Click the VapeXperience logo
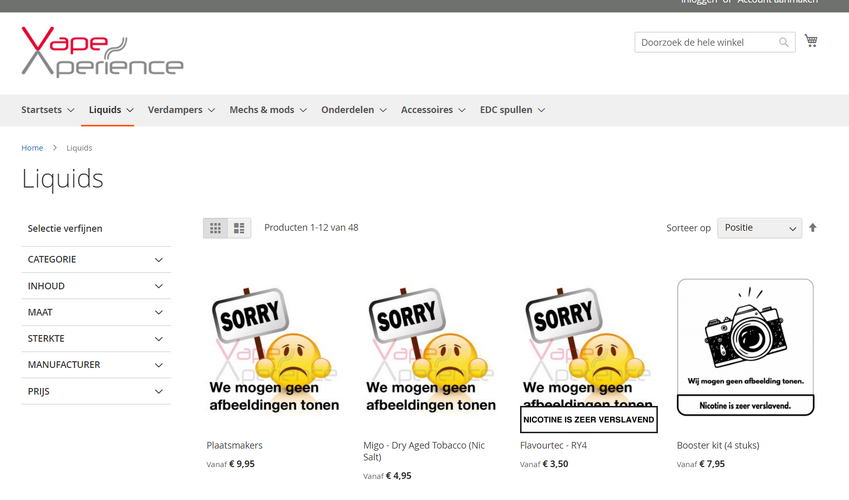Screen dimensions: 849x500 click(102, 51)
